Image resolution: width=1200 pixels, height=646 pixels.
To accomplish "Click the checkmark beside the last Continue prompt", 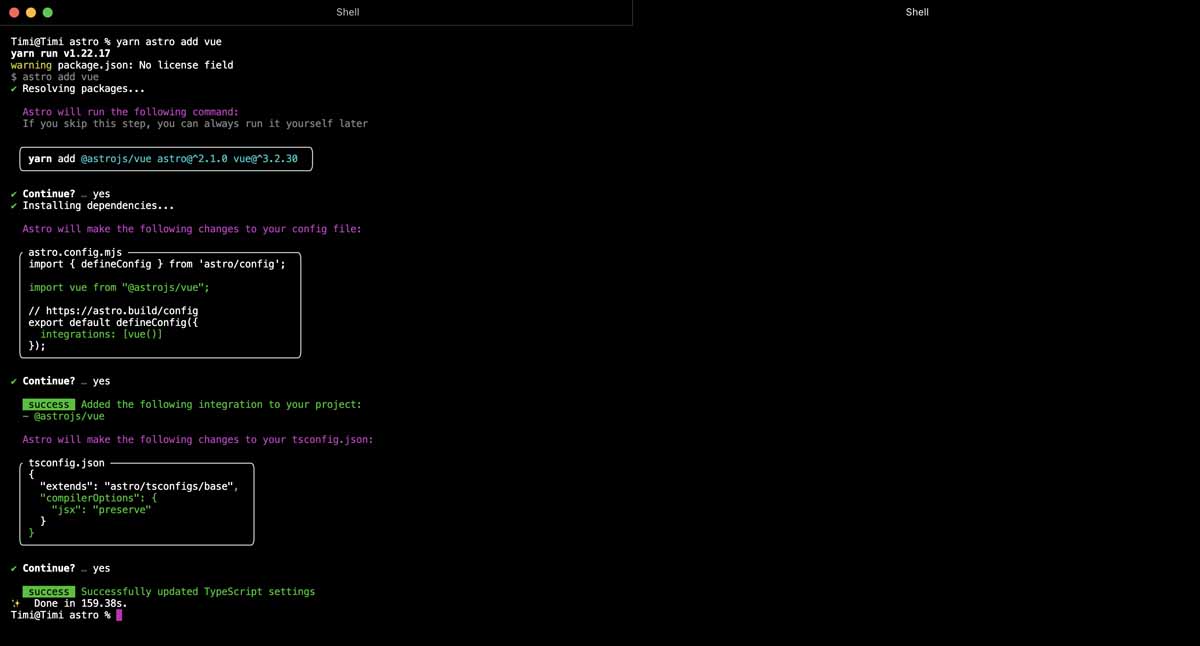I will (12, 567).
